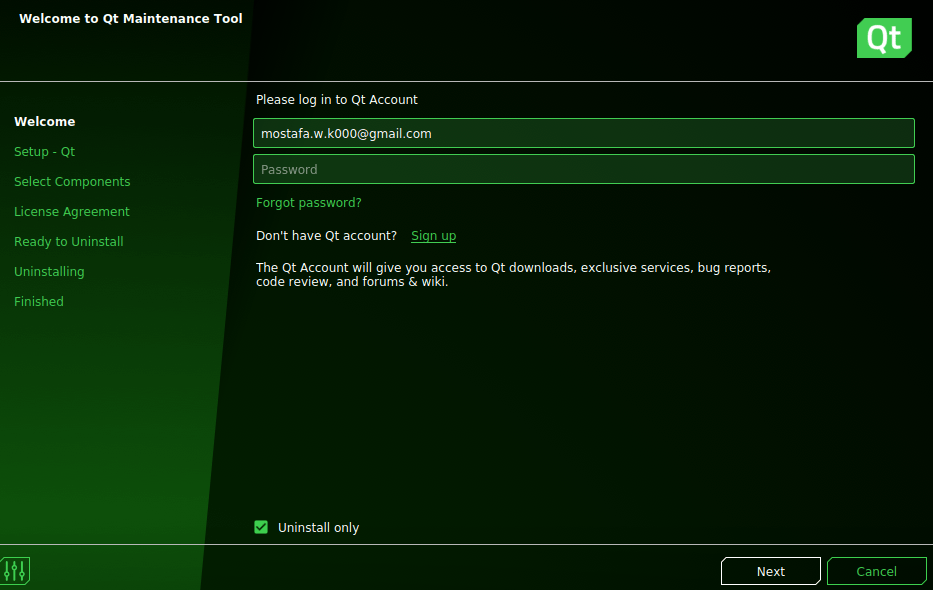Click the "Welcome to Qt Maintenance Tool" title bar

(x=130, y=18)
